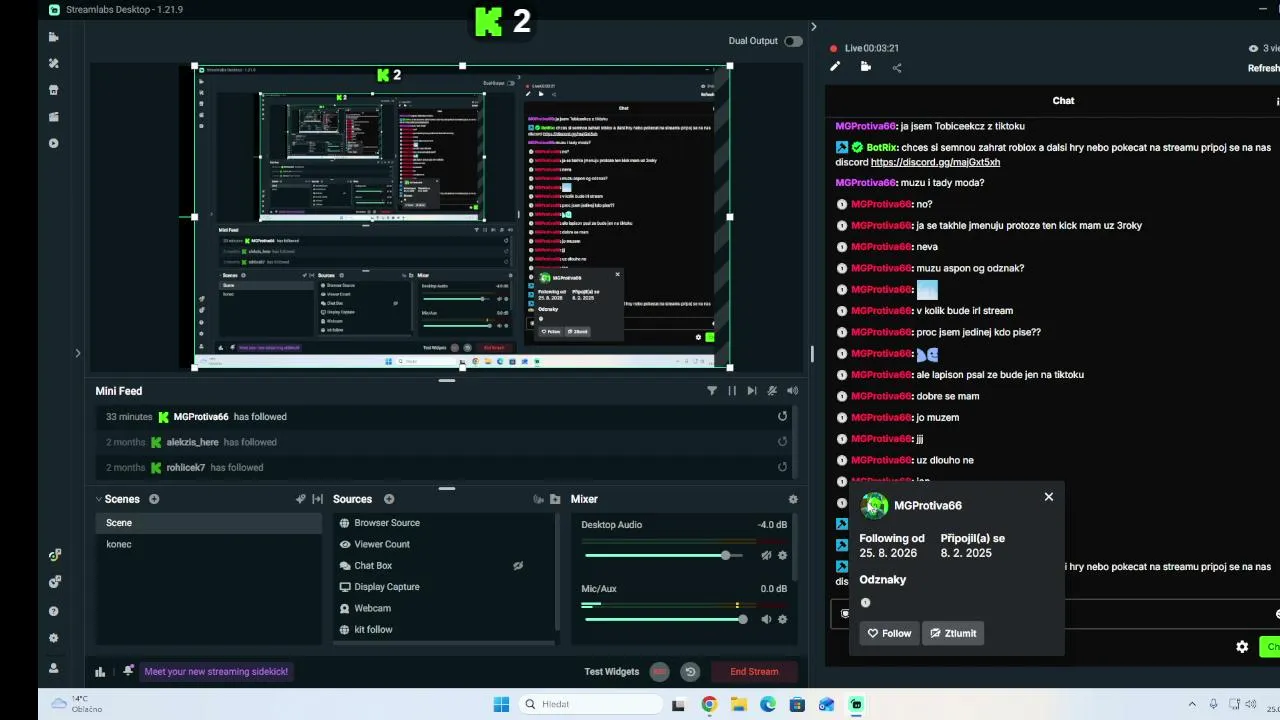Replay the rohlicek7 follow alert
Viewport: 1280px width, 720px height.
782,466
